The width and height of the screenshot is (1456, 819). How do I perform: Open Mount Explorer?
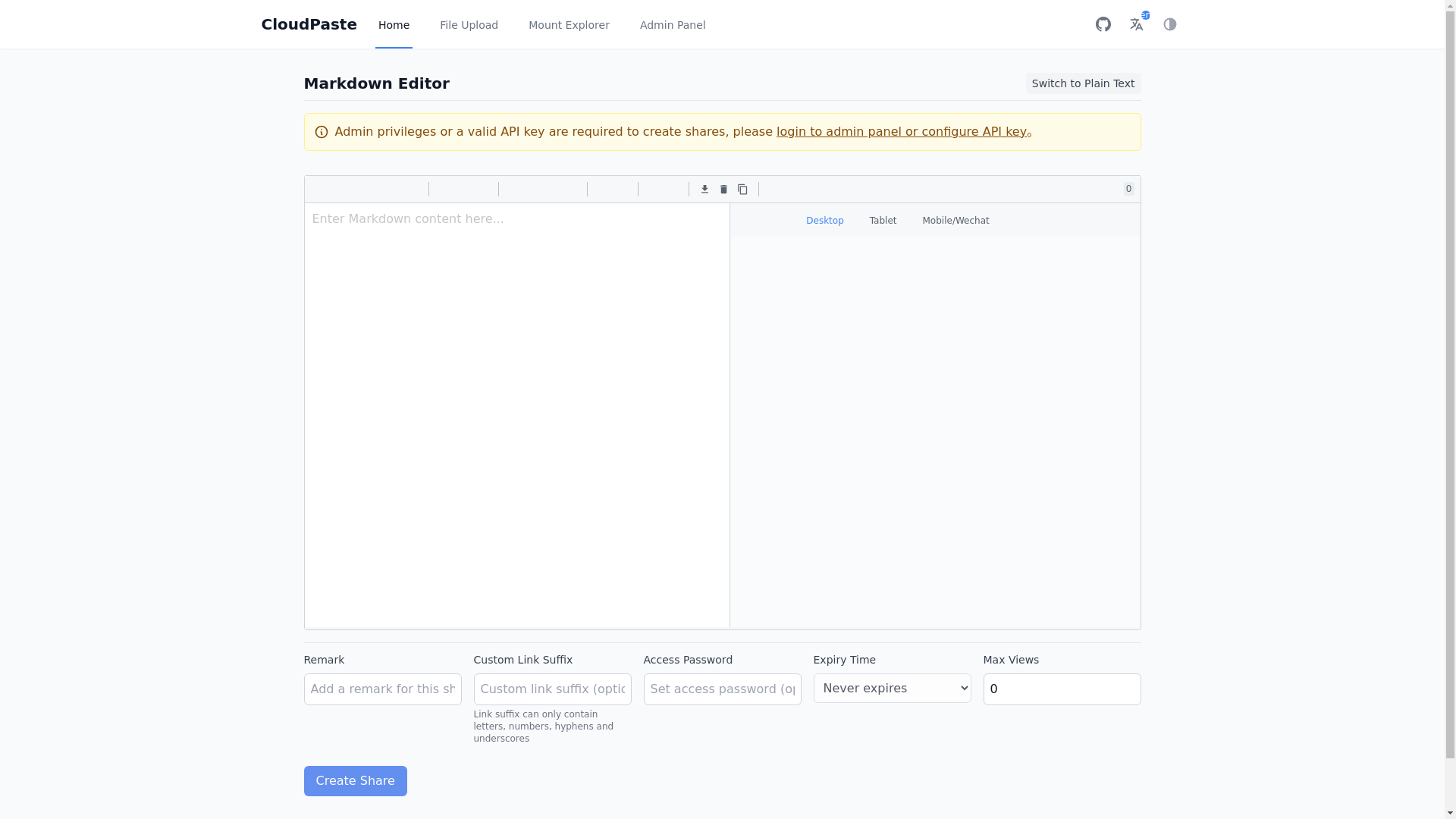(569, 25)
